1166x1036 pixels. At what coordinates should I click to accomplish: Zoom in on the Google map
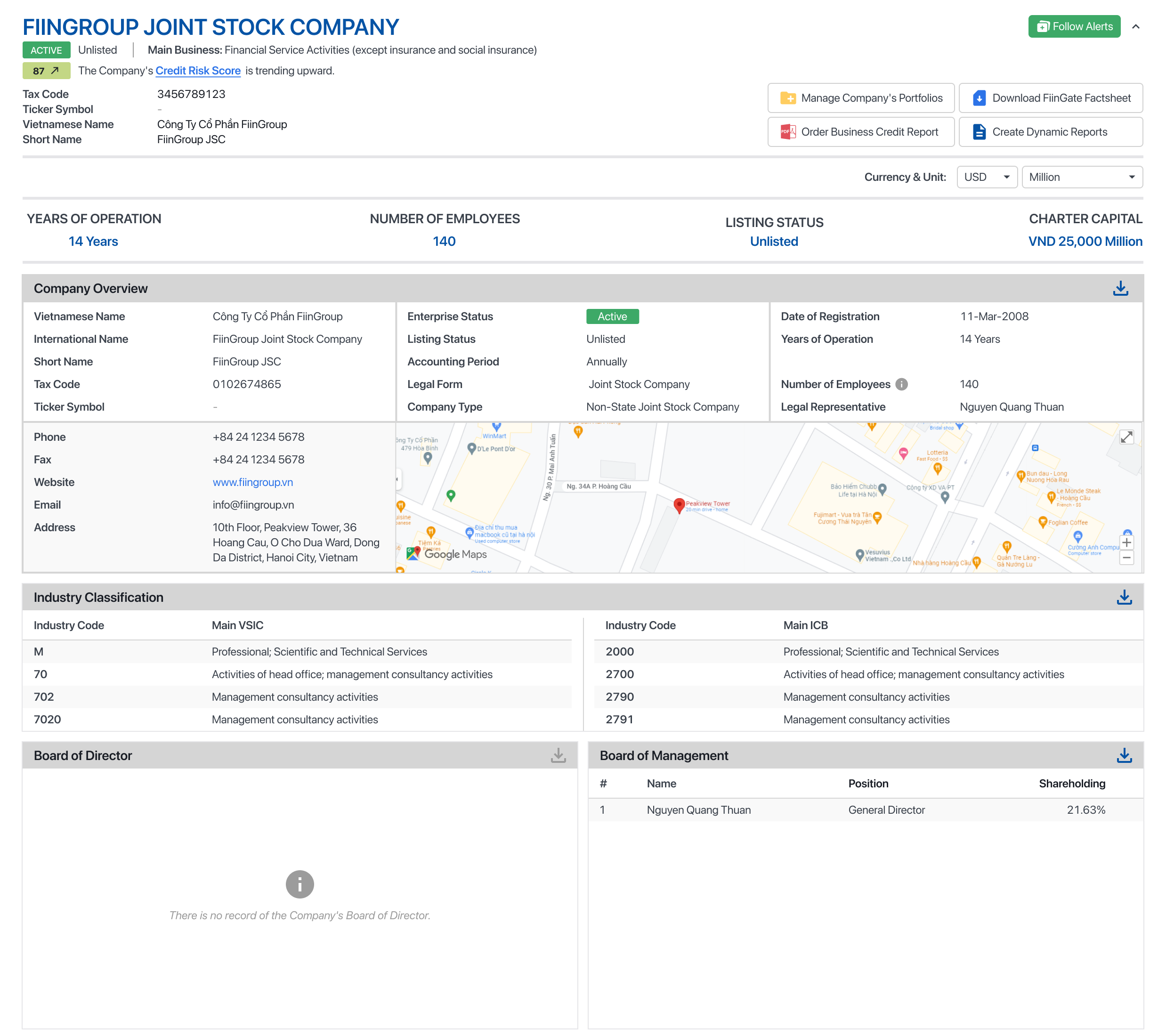pyautogui.click(x=1126, y=542)
